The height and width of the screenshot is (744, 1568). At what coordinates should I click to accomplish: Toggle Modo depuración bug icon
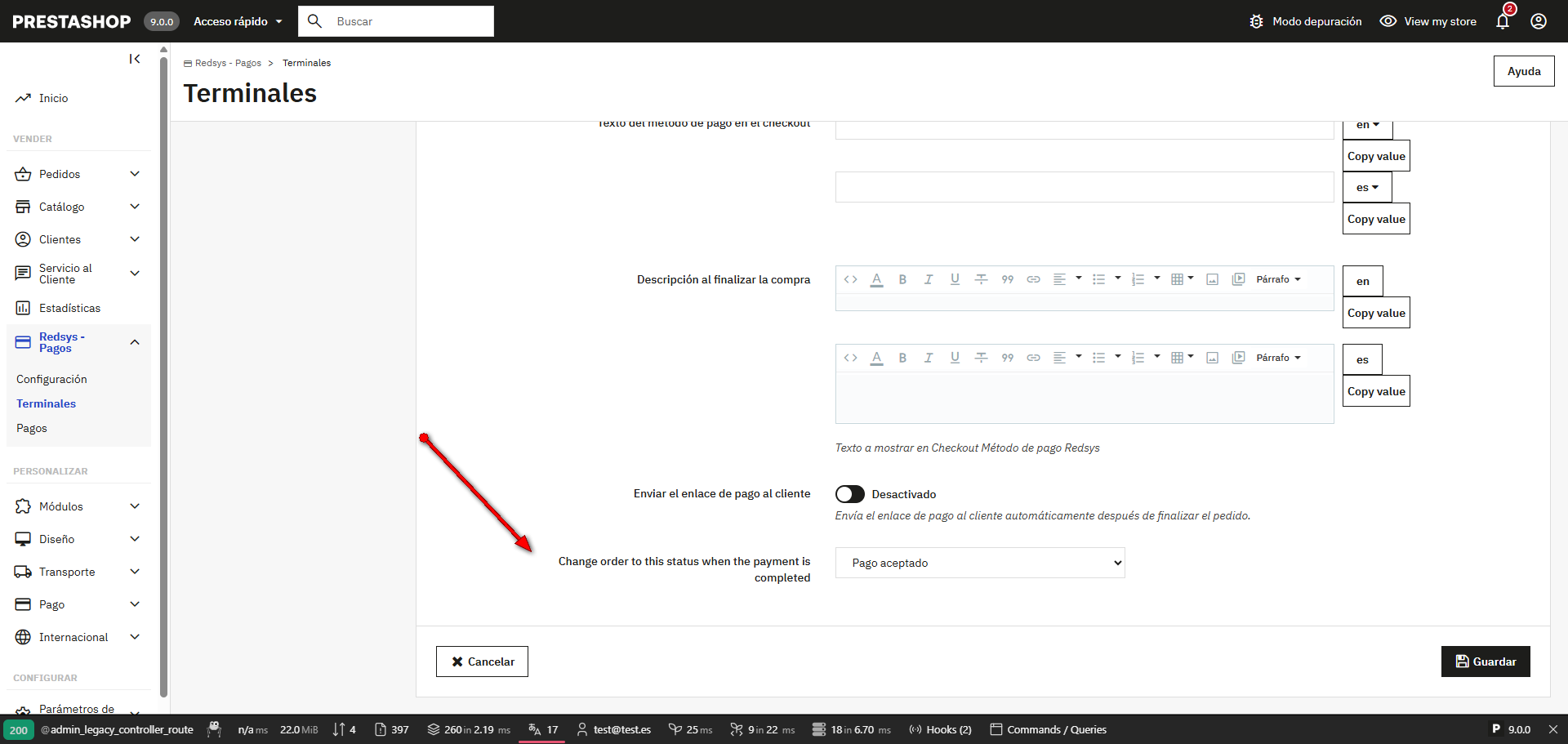click(1256, 21)
